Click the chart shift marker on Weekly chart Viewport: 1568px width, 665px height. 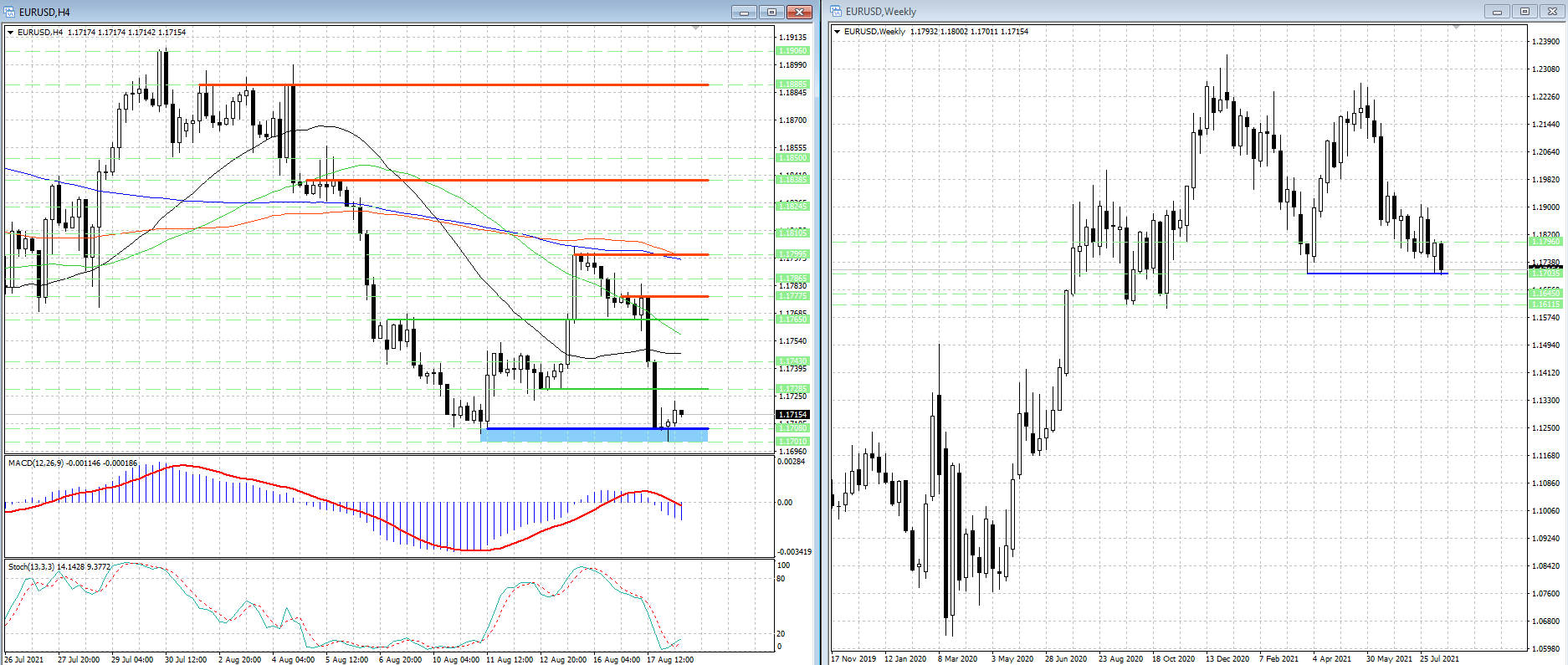[1456, 28]
